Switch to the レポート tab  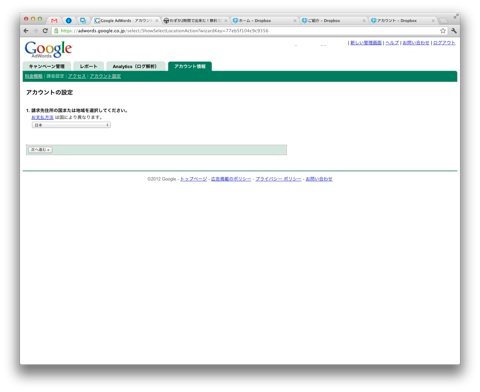coord(89,66)
